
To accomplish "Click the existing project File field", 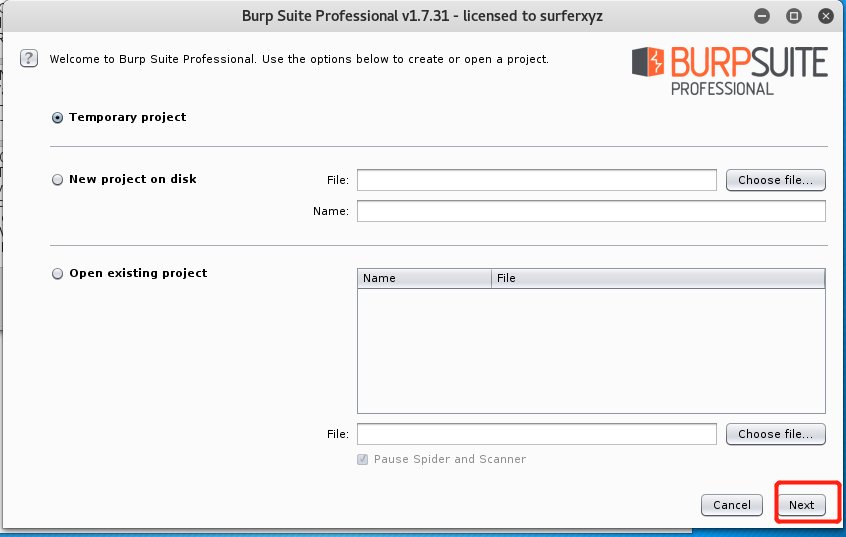I will point(537,434).
